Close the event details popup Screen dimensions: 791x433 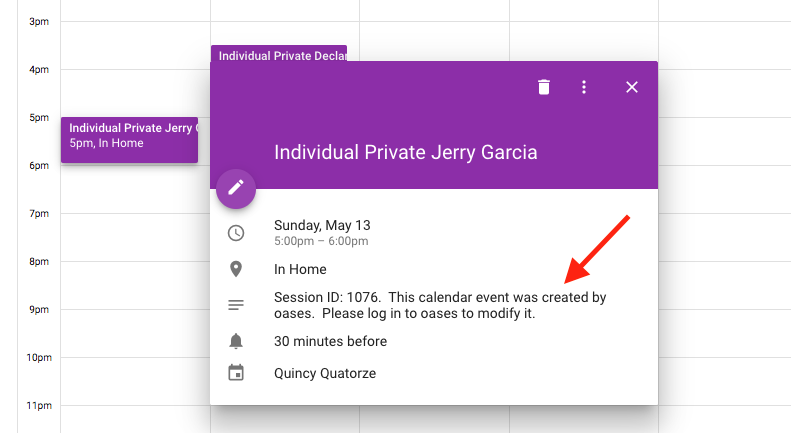click(x=632, y=87)
